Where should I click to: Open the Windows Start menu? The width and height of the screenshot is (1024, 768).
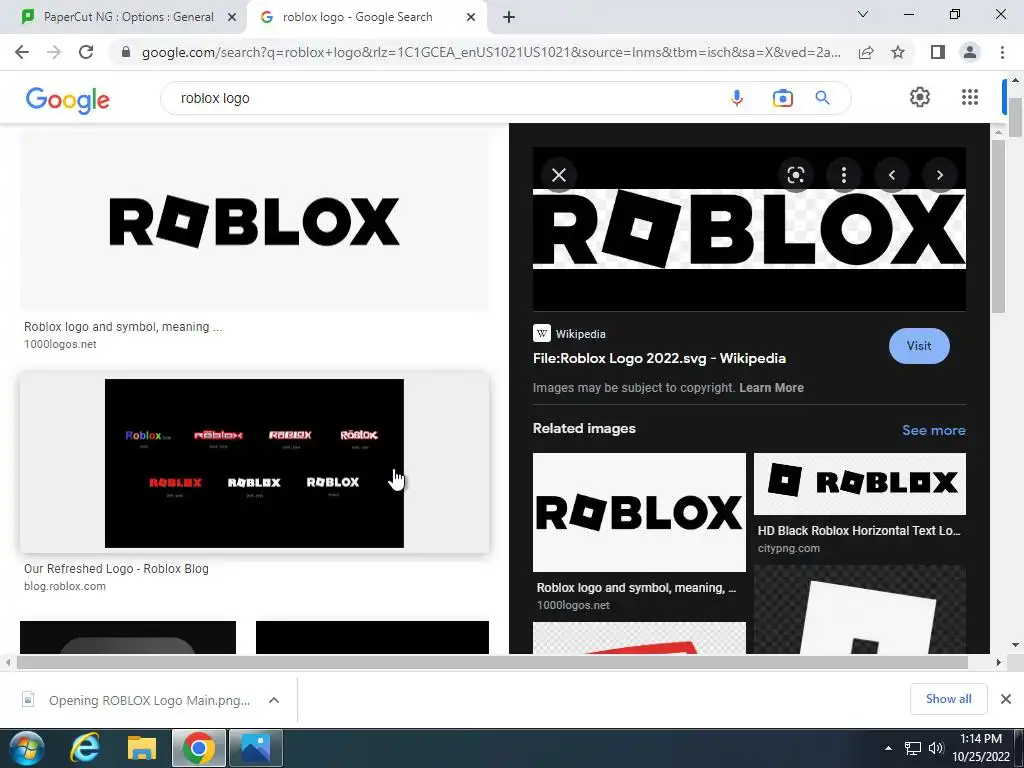click(25, 748)
